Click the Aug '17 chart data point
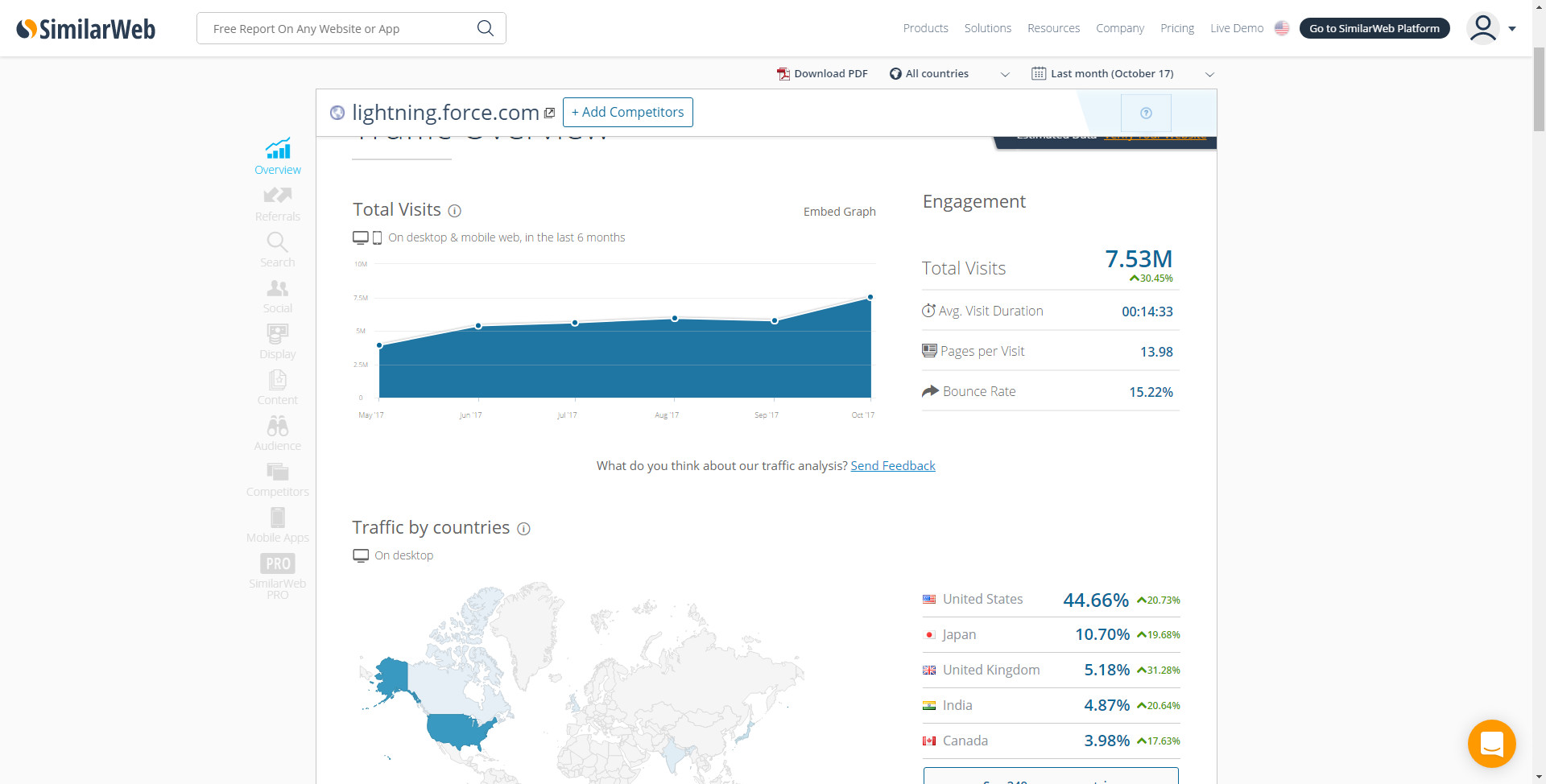This screenshot has height=784, width=1546. (675, 319)
